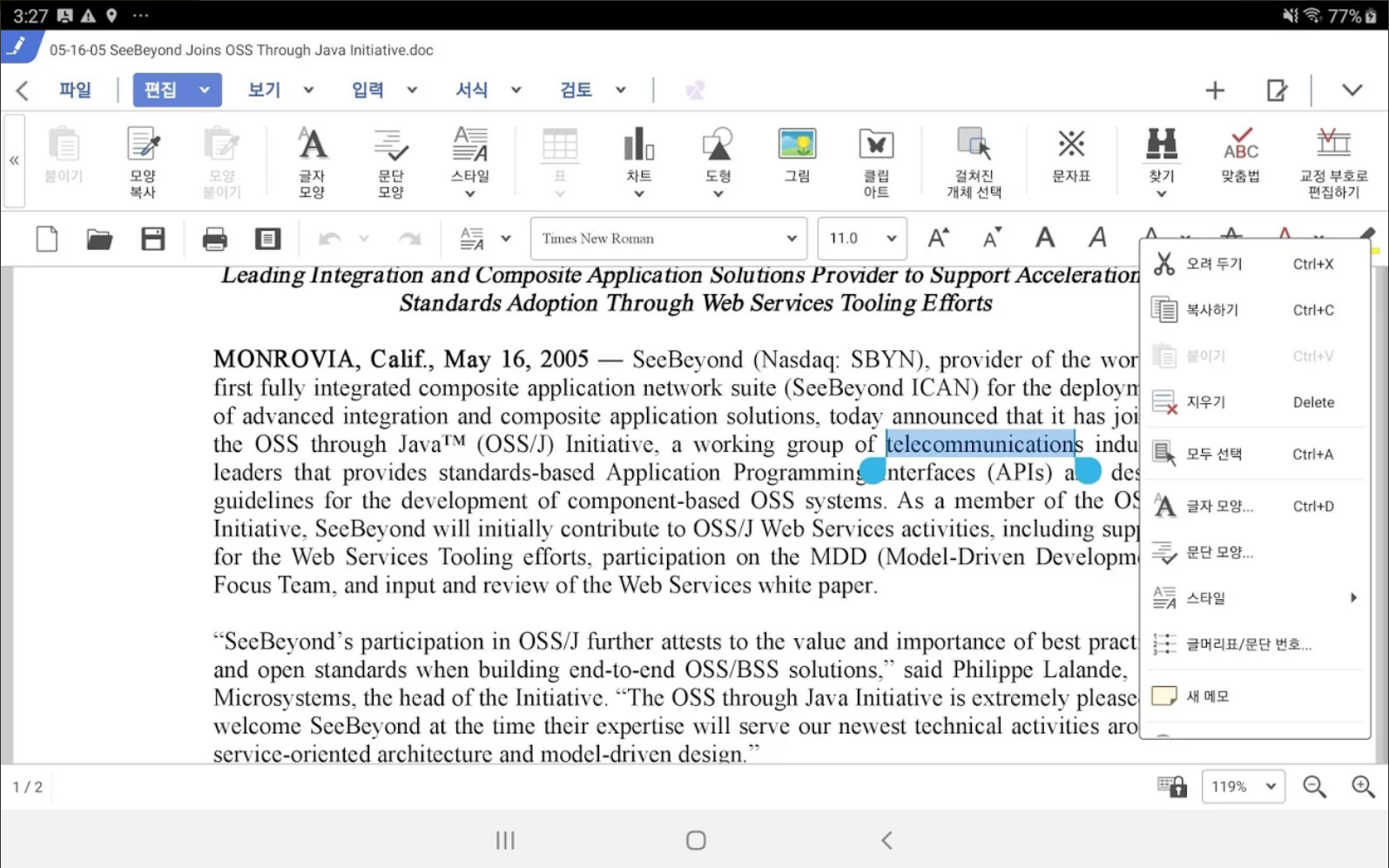The image size is (1389, 868).
Task: Collapse ribbon side with double-arrow
Action: pos(14,160)
